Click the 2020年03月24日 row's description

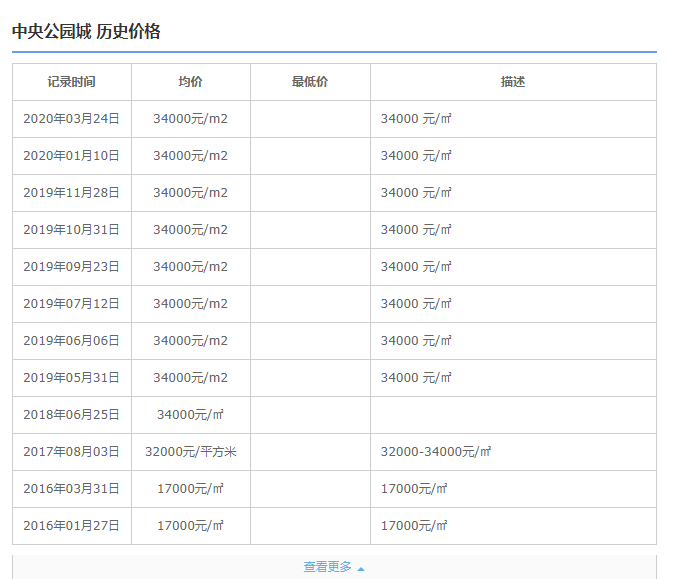(x=416, y=119)
